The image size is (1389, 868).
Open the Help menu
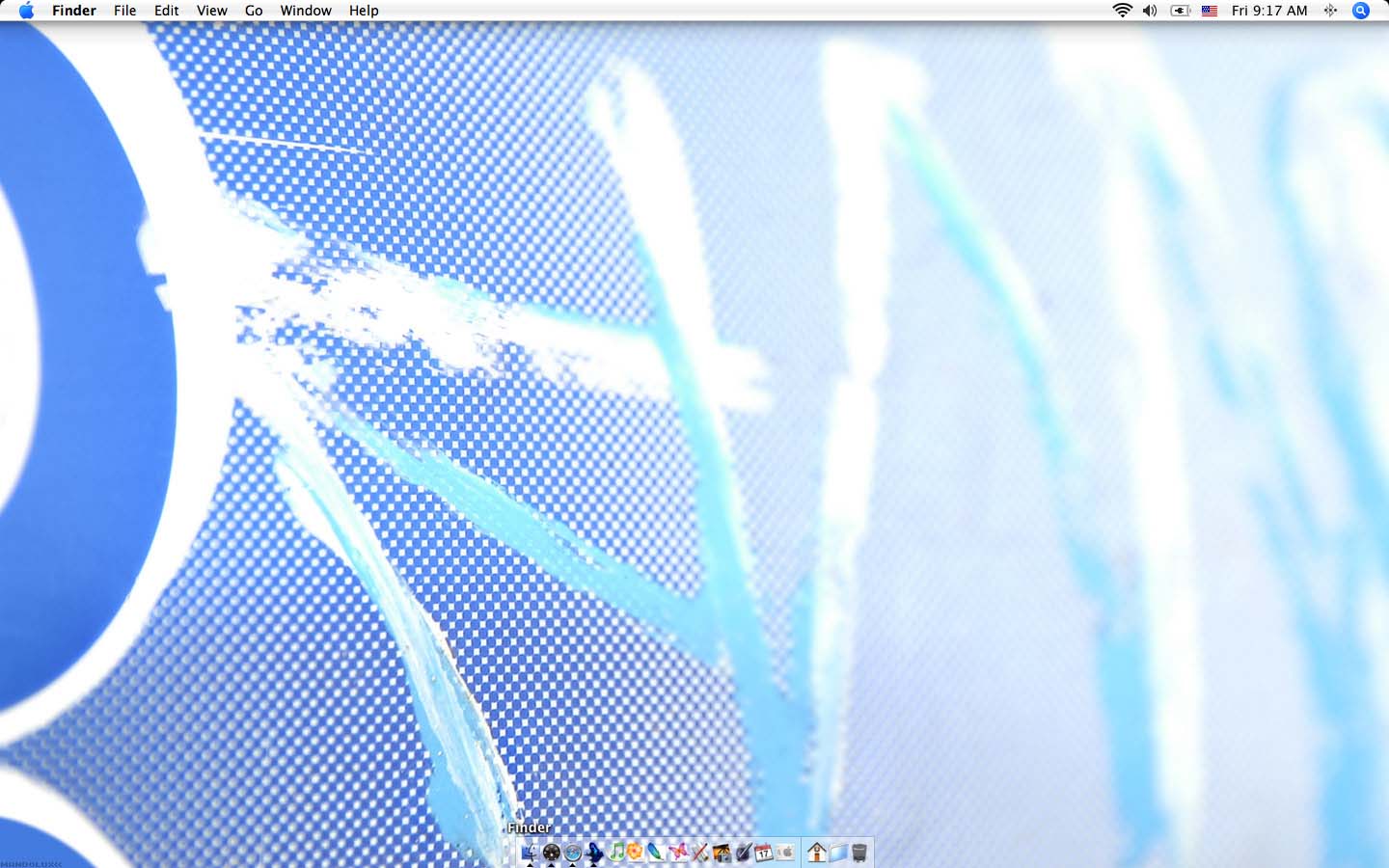click(364, 11)
